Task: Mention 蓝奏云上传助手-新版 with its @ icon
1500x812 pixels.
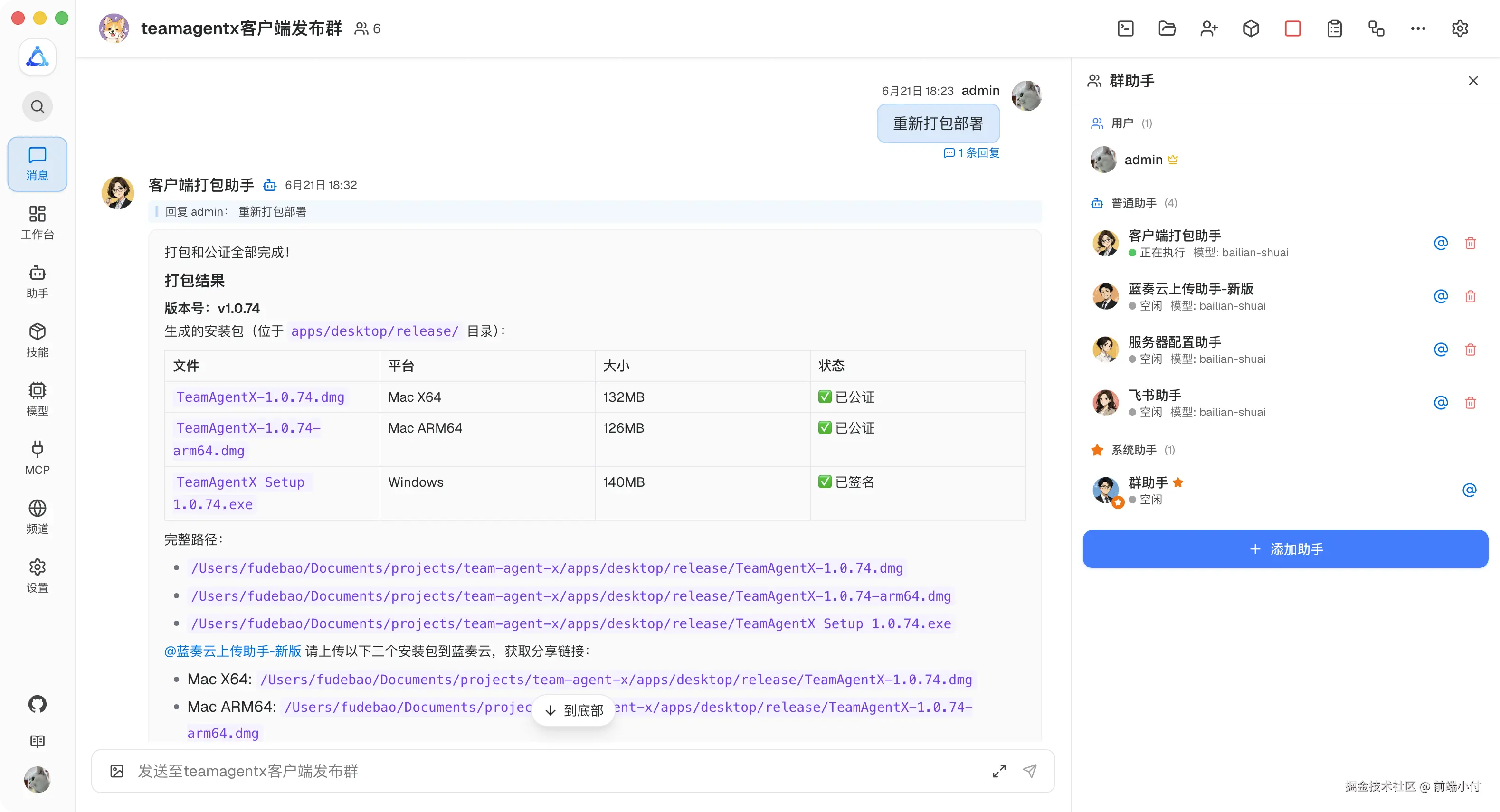Action: [x=1441, y=296]
